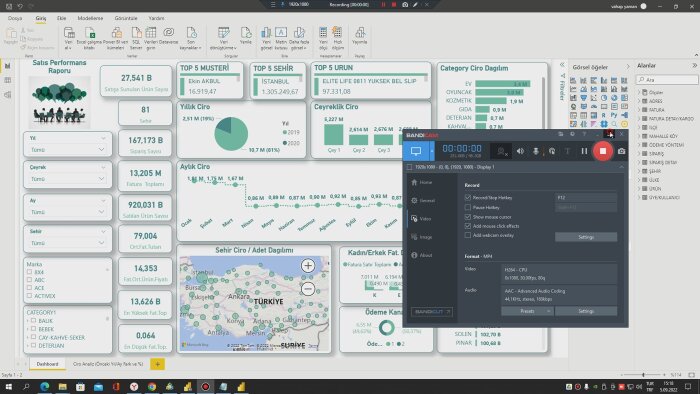Collapse the Alanlar pane double arrow
Screen dimensions: 700x394
click(x=694, y=66)
